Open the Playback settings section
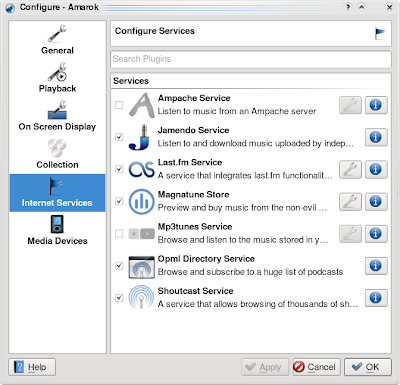The width and height of the screenshot is (400, 385). [x=57, y=79]
